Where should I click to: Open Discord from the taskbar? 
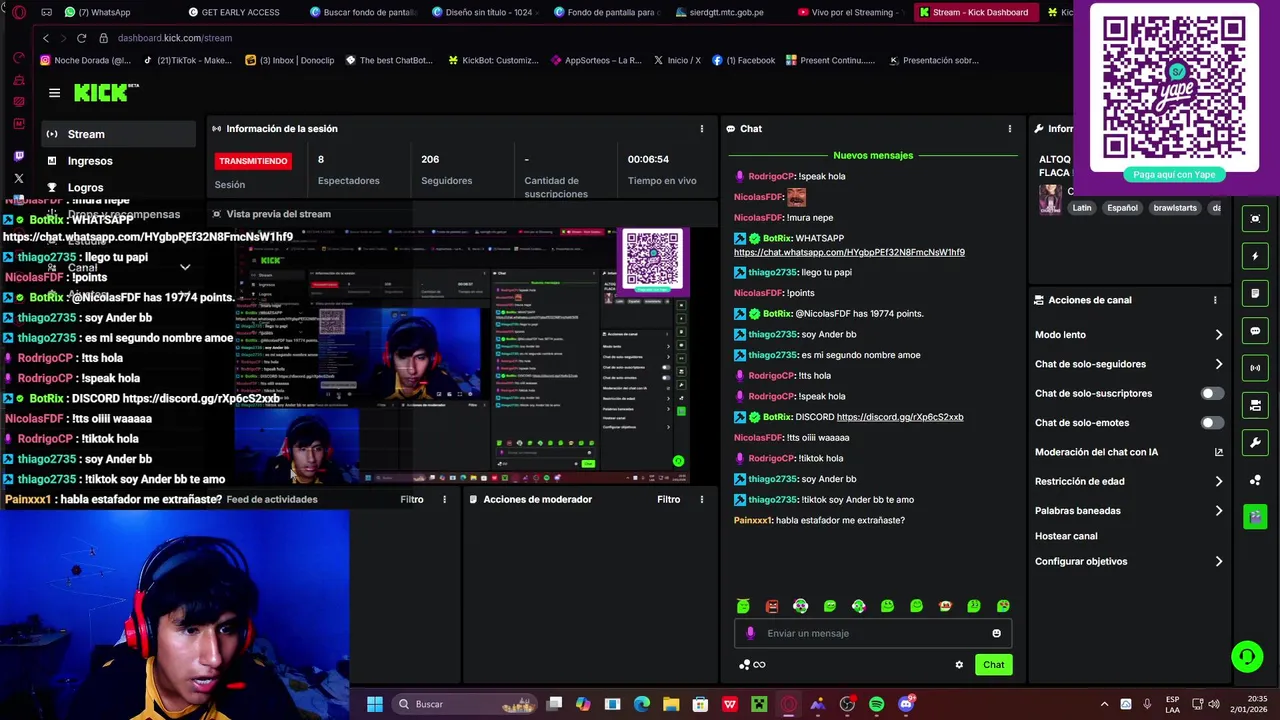pos(906,704)
